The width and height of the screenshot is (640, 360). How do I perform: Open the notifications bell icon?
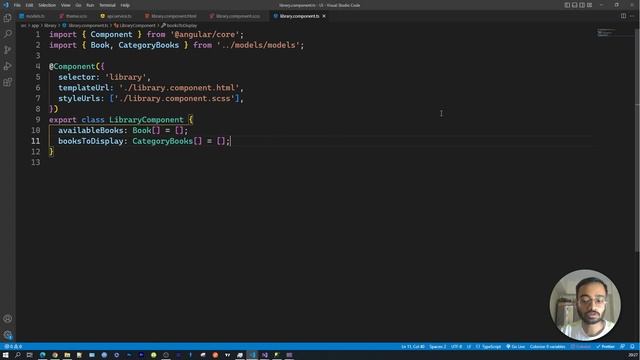[x=632, y=347]
